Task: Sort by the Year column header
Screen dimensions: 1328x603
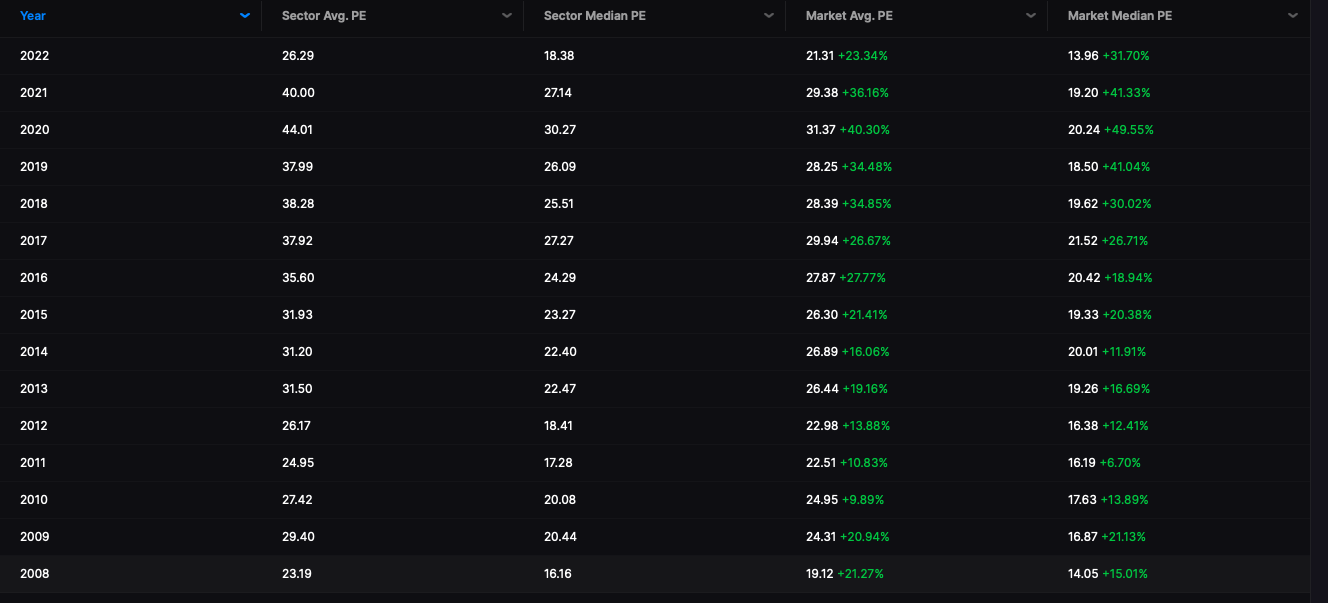Action: 33,16
